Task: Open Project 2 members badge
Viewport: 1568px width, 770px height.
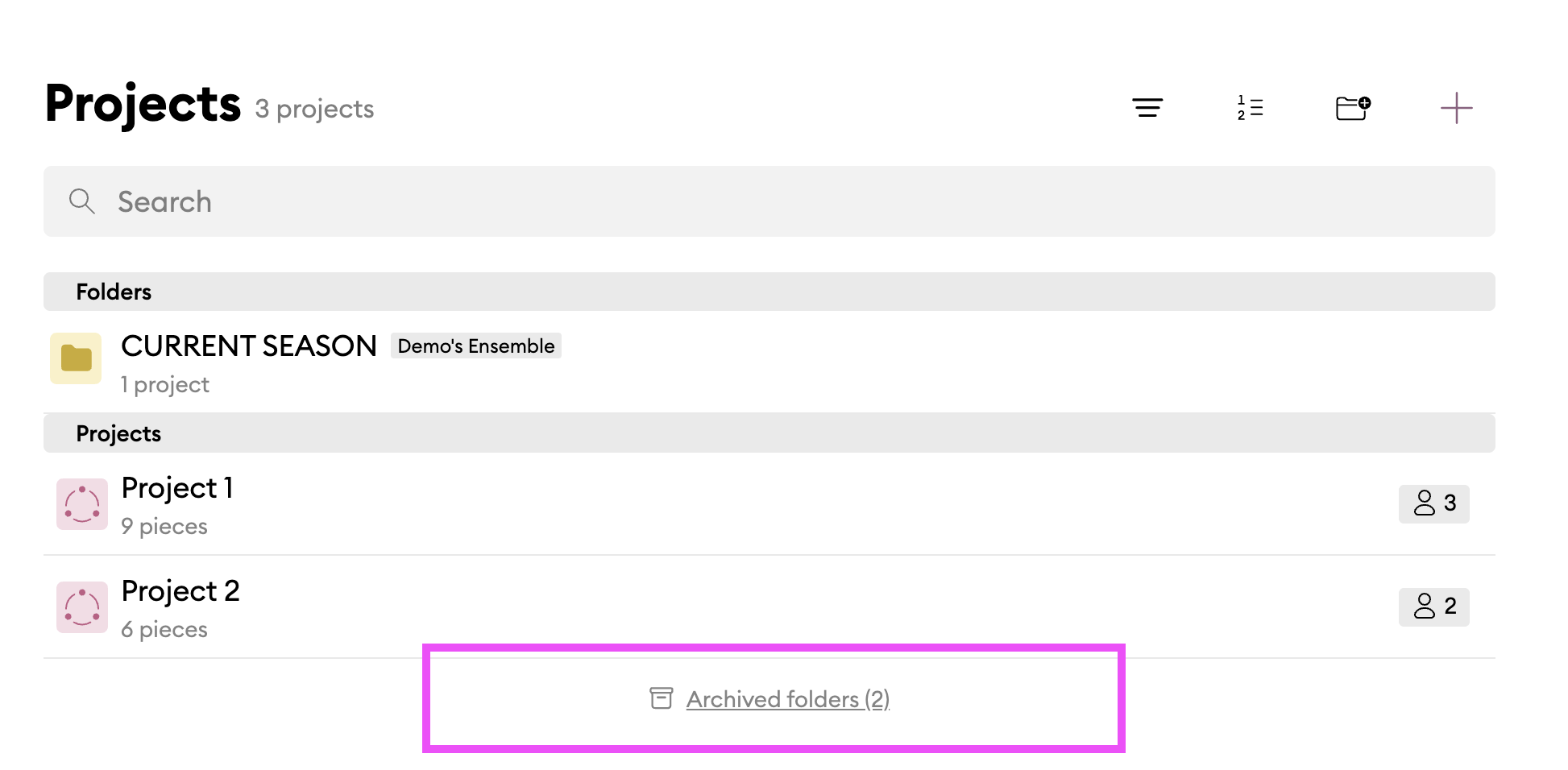Action: (x=1433, y=606)
